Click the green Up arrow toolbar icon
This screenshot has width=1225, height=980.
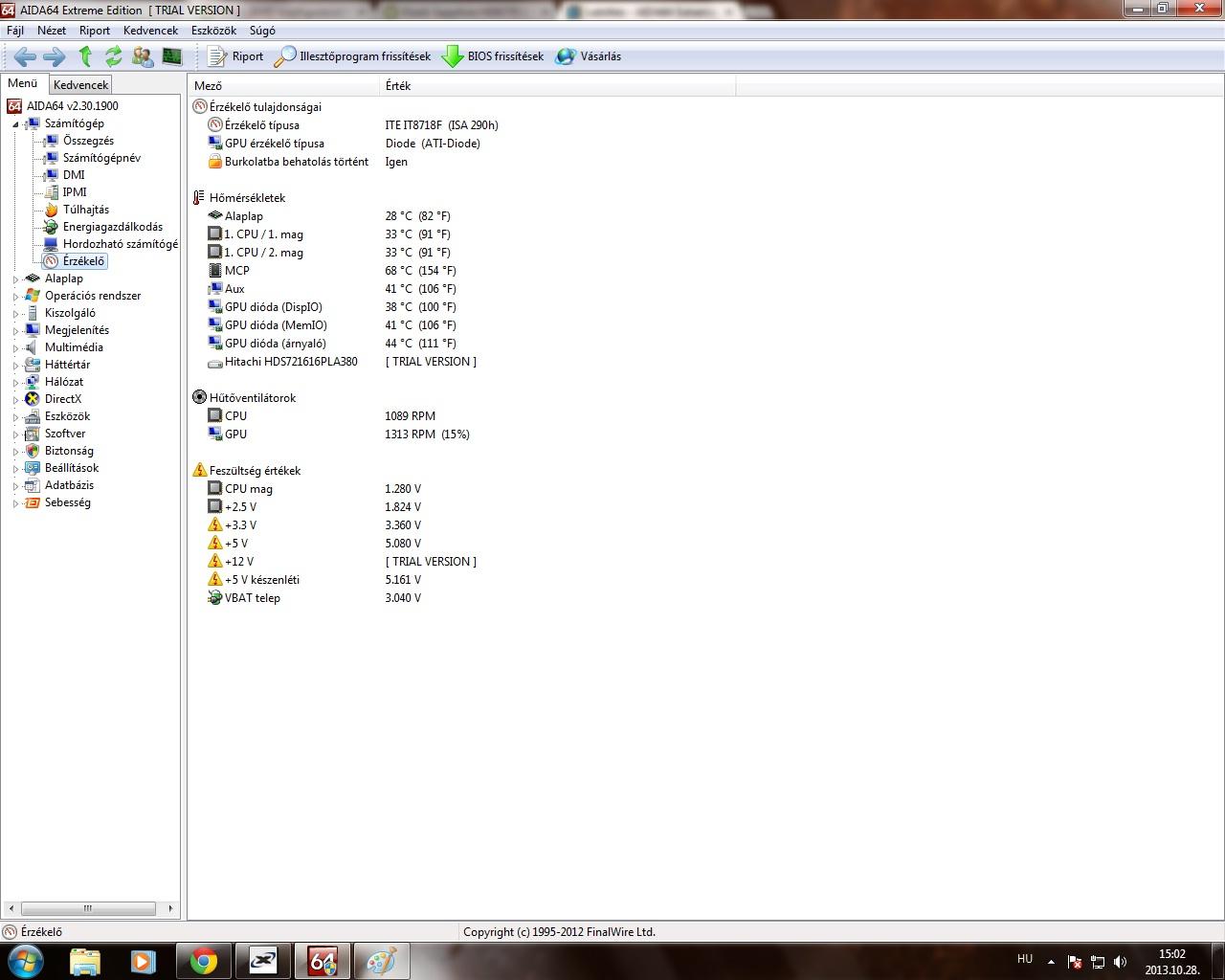[x=85, y=56]
